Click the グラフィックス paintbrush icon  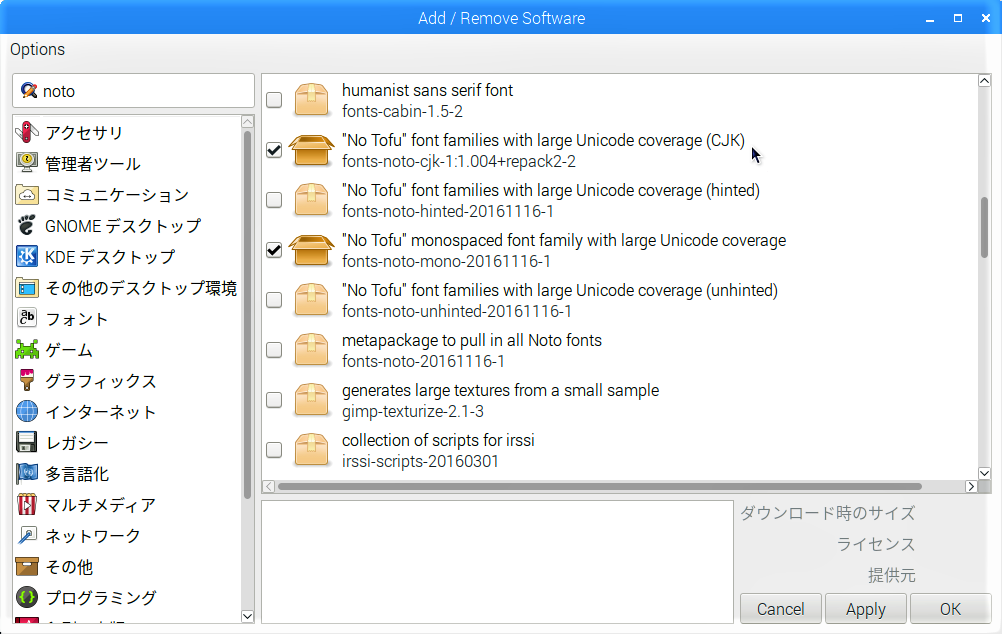point(27,380)
